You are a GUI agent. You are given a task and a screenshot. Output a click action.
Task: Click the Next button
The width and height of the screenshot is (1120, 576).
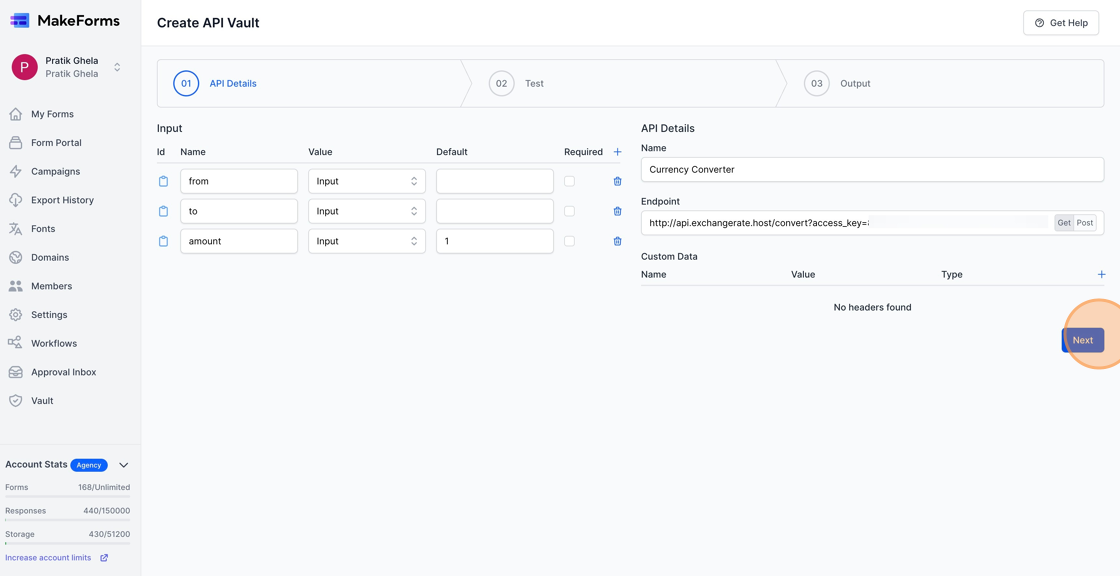(x=1083, y=339)
